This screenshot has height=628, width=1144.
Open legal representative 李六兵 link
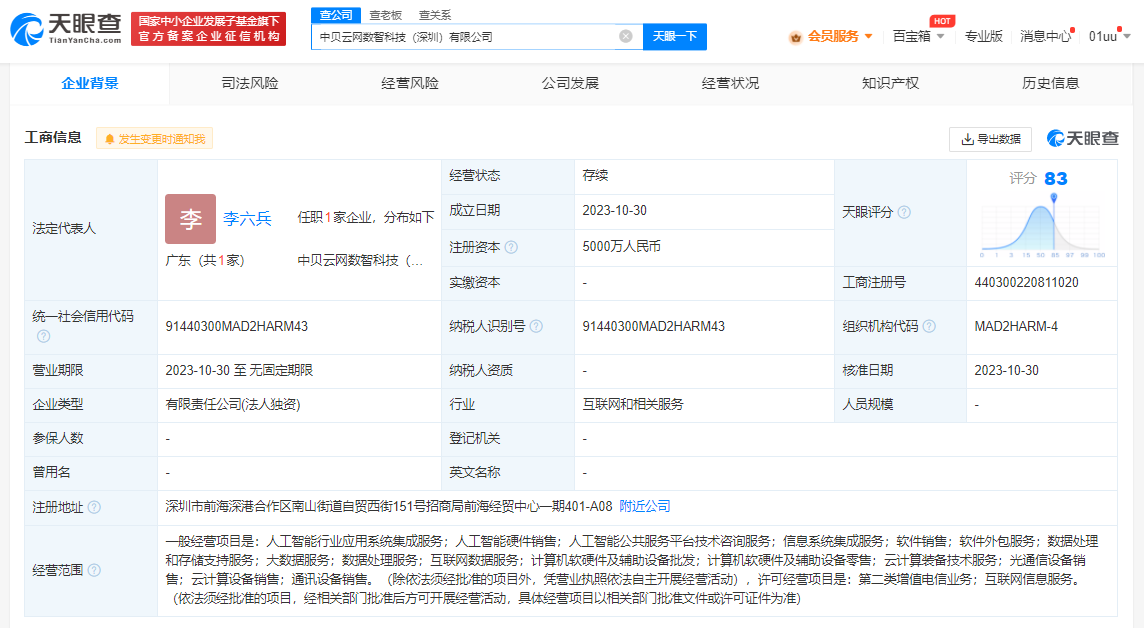click(x=247, y=218)
